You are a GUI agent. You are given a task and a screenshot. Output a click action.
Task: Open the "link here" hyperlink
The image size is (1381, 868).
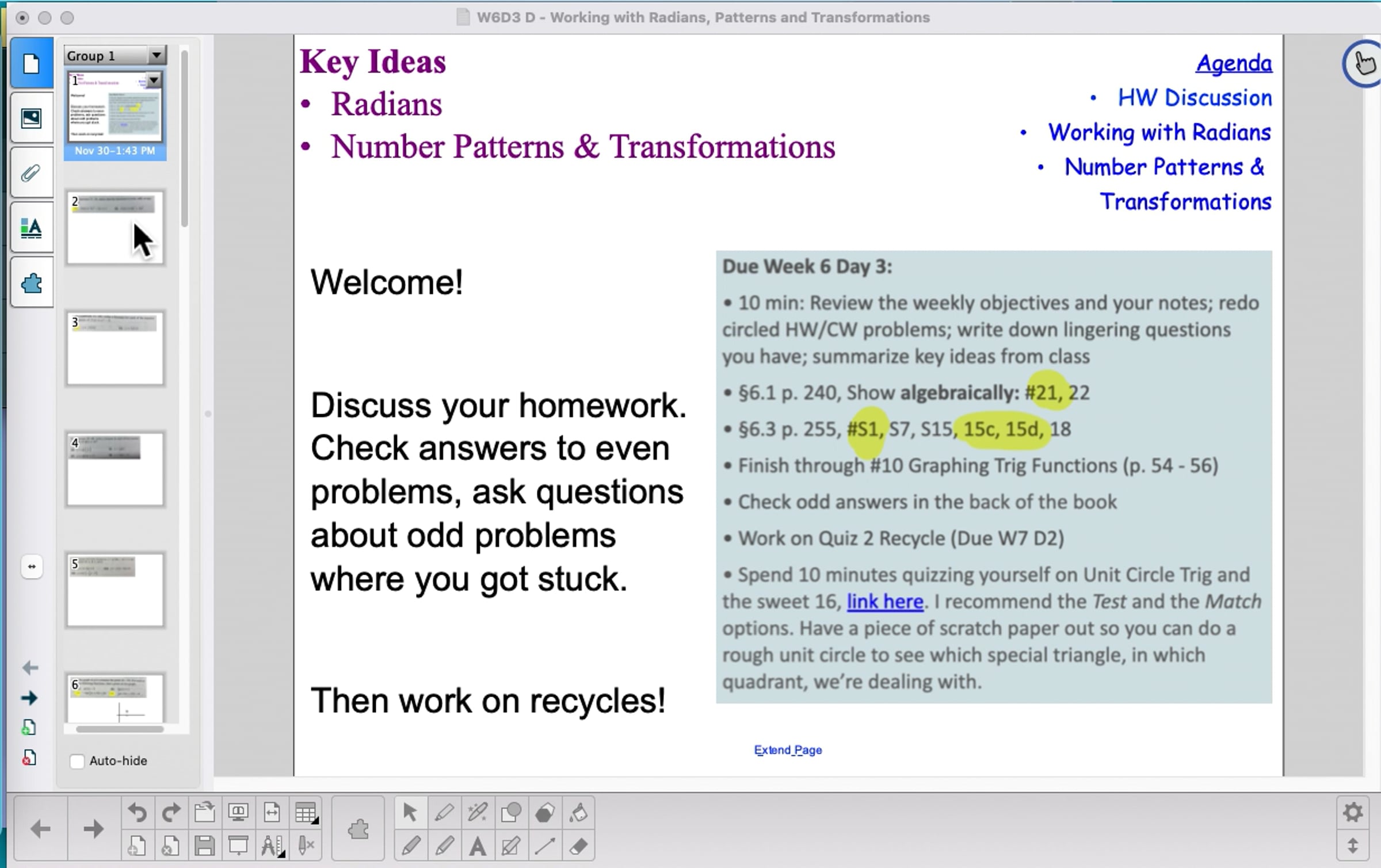[885, 602]
